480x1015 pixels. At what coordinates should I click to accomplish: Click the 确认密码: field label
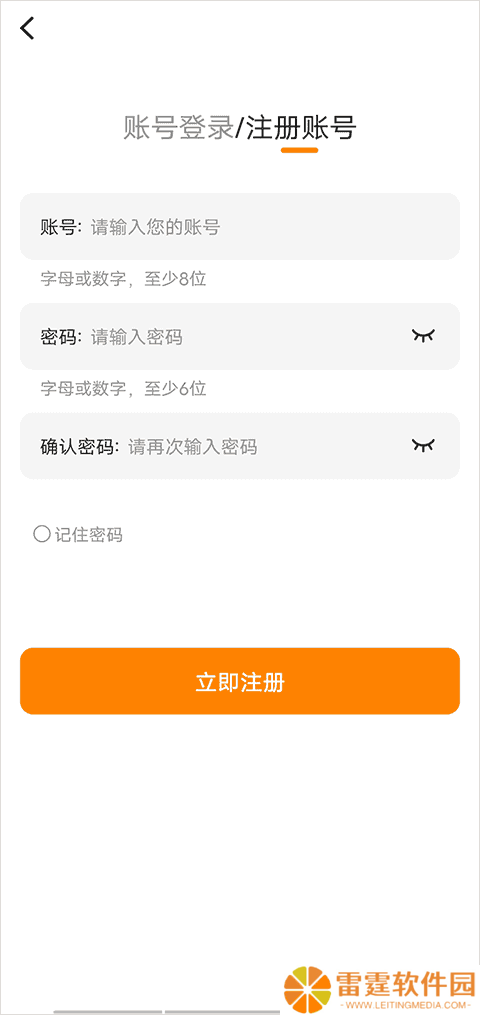(x=80, y=447)
